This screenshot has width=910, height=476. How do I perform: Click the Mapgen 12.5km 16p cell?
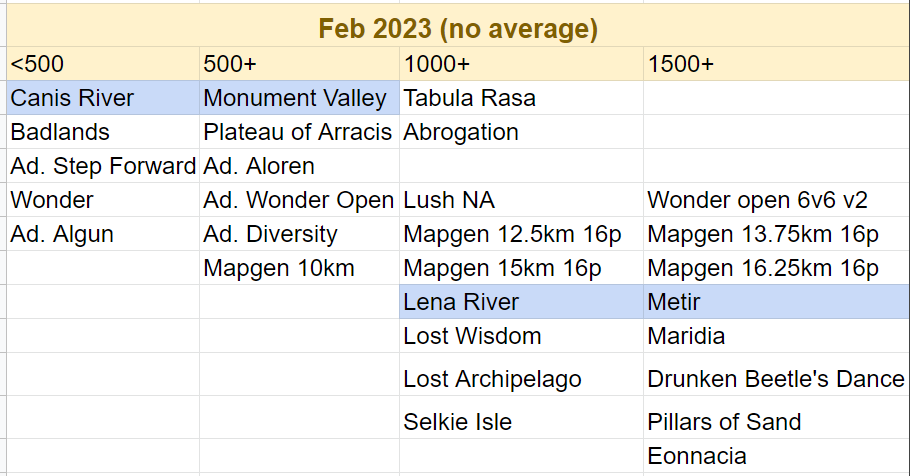click(x=521, y=235)
